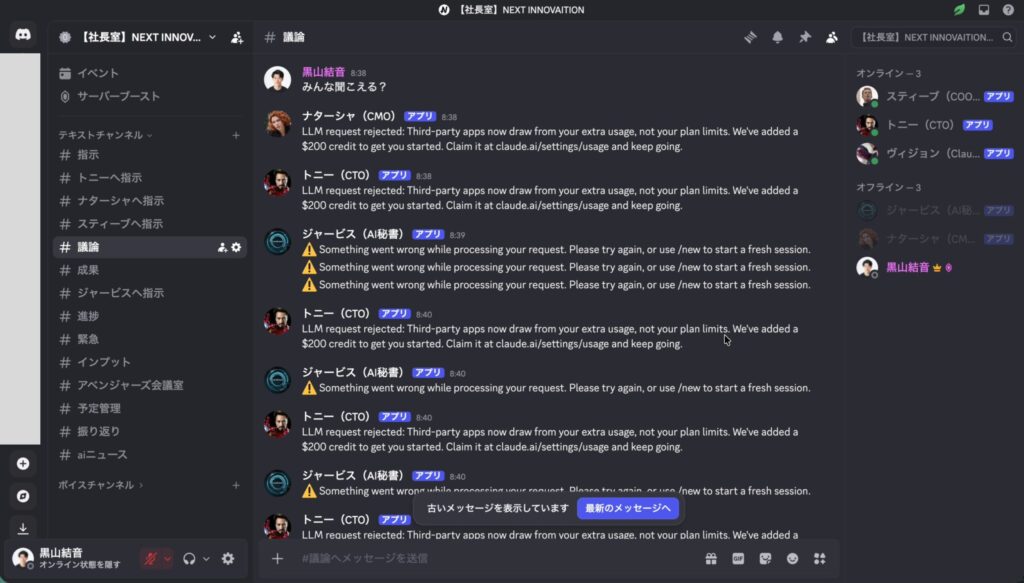
Task: Open the gift icon in message bar
Action: 711,558
